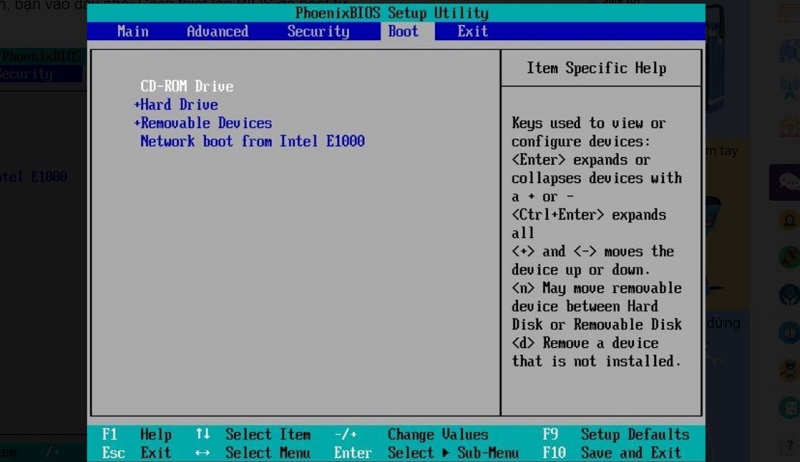Expand the Hard Drive plus sign

137,105
